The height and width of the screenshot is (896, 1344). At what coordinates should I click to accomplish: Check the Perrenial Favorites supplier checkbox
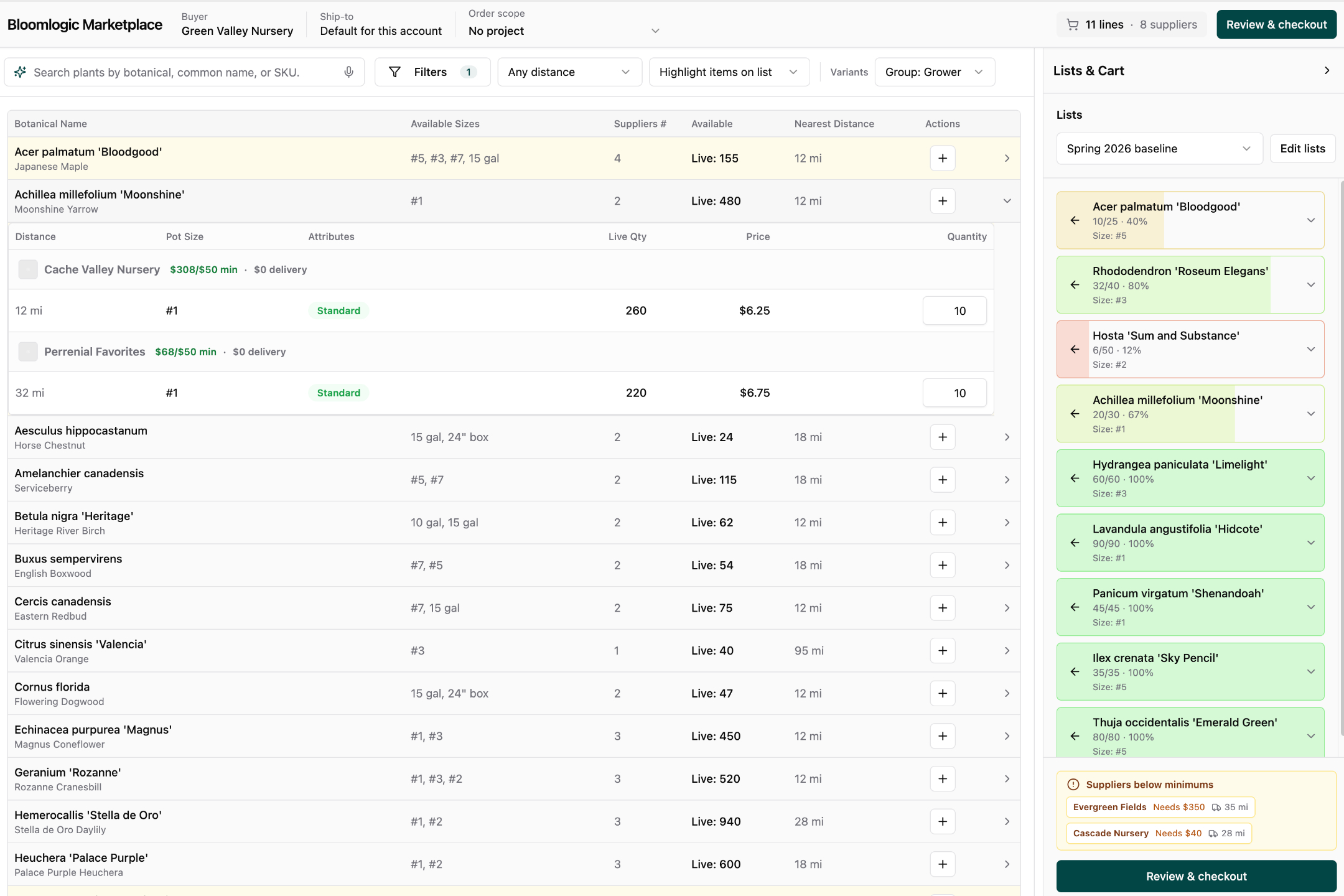click(x=27, y=351)
